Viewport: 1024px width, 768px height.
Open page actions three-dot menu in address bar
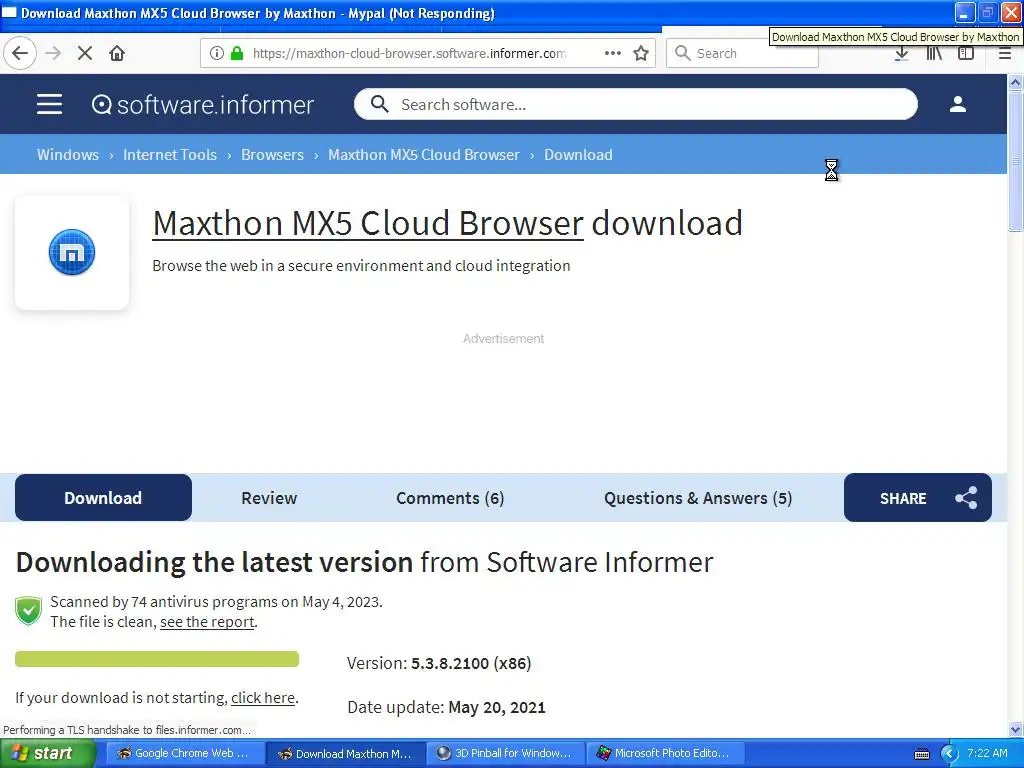pyautogui.click(x=613, y=53)
